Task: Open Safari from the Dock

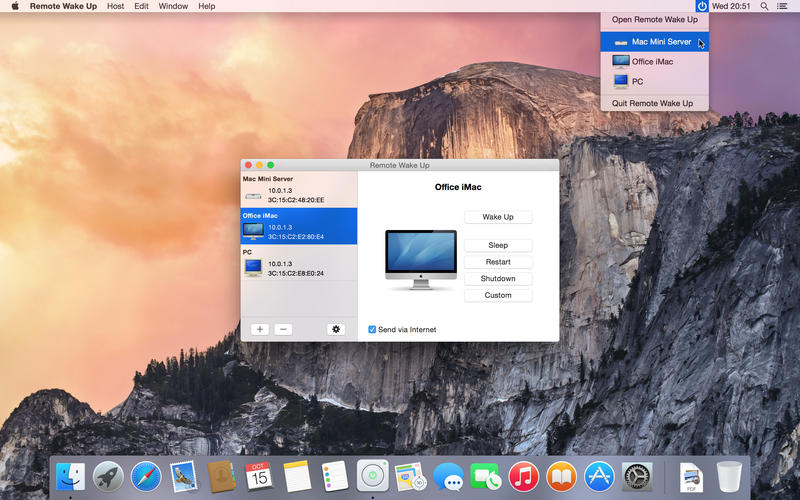Action: pyautogui.click(x=146, y=476)
